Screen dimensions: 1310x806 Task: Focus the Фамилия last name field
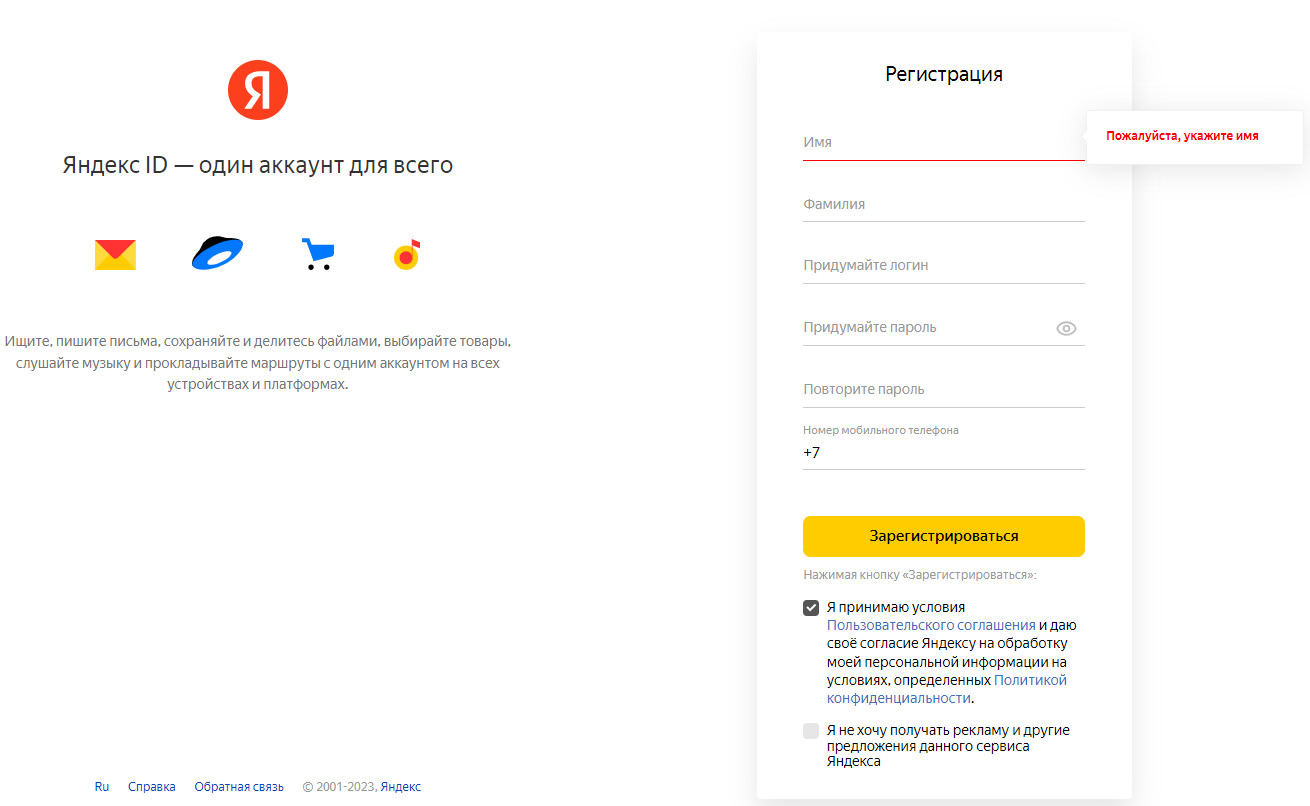pyautogui.click(x=943, y=204)
